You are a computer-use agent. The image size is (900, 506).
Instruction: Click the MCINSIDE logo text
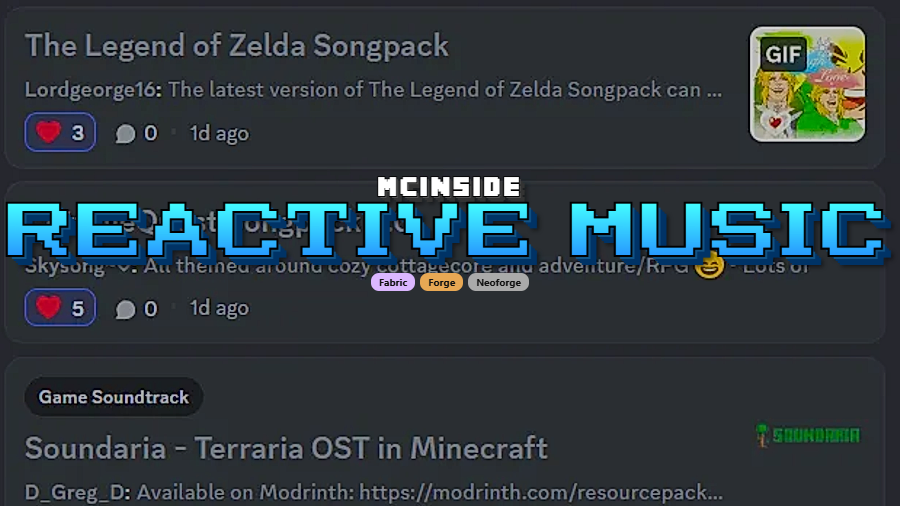(x=449, y=187)
